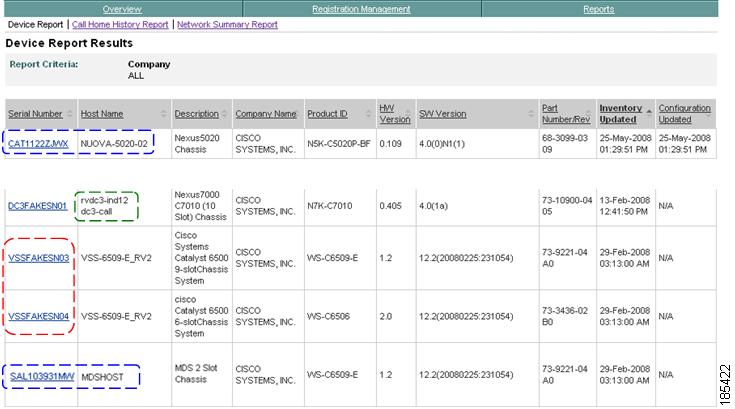This screenshot has height=409, width=735.
Task: Open device serial CAT1122ZJWX
Action: [38, 144]
